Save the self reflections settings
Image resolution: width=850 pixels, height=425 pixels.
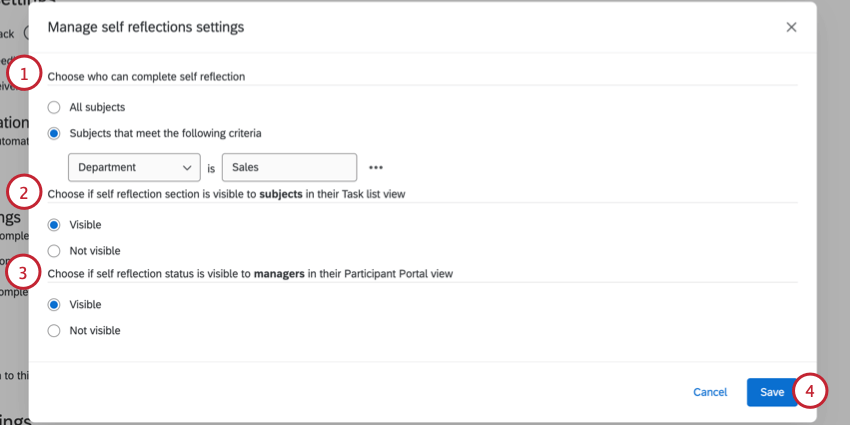coord(771,392)
